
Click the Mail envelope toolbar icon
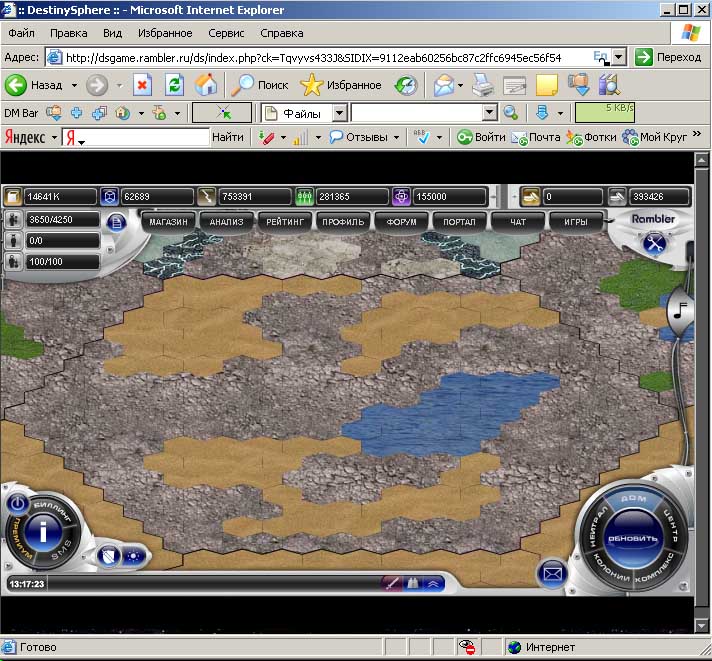[444, 85]
